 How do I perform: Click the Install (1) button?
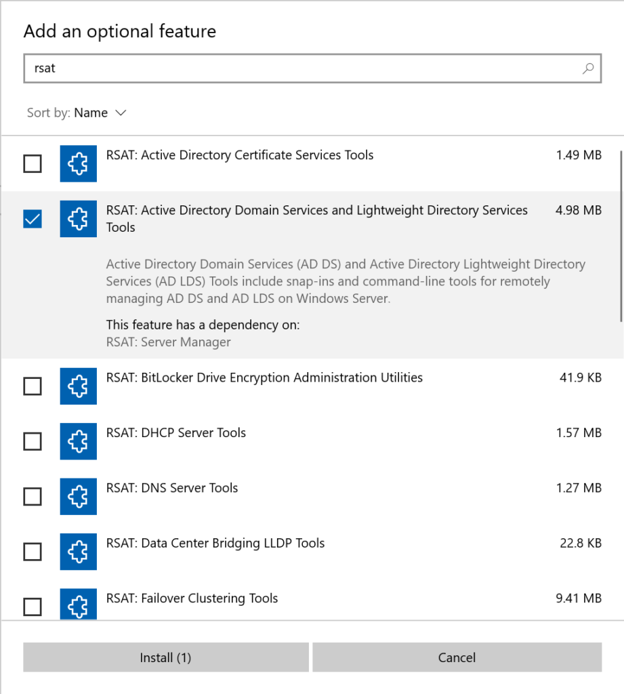pos(166,657)
